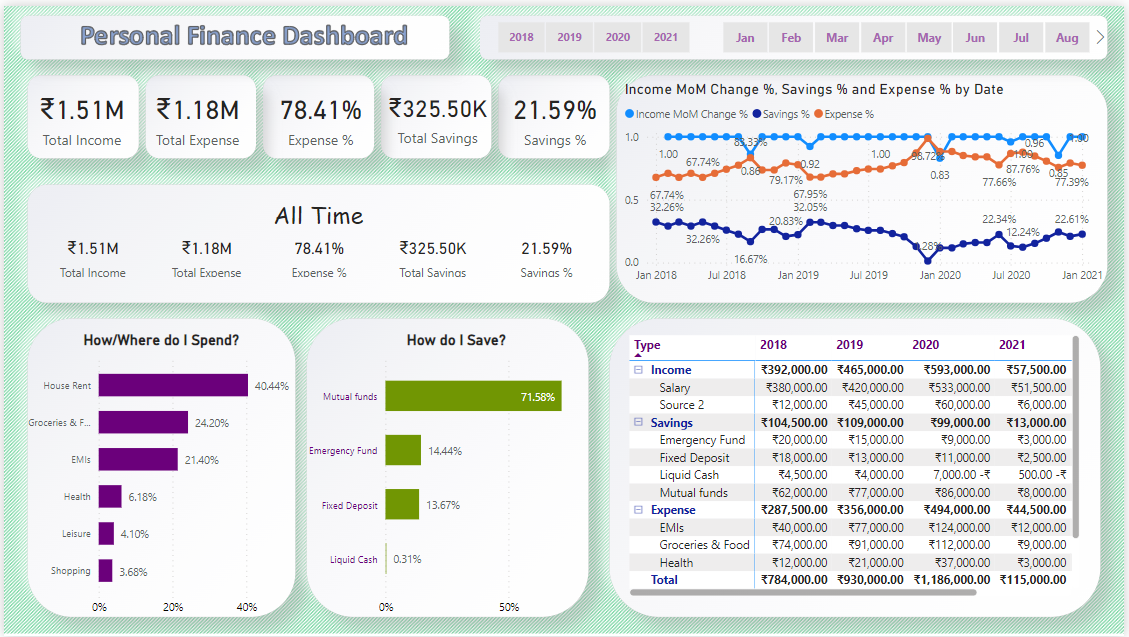Select Feb in the month slicer
Image resolution: width=1129 pixels, height=637 pixels.
point(791,37)
